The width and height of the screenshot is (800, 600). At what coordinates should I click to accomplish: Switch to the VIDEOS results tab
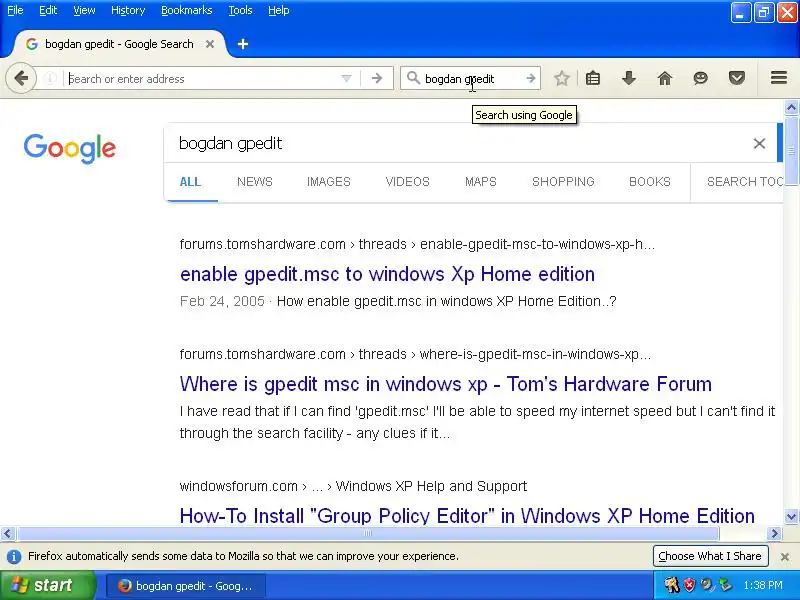pos(408,182)
